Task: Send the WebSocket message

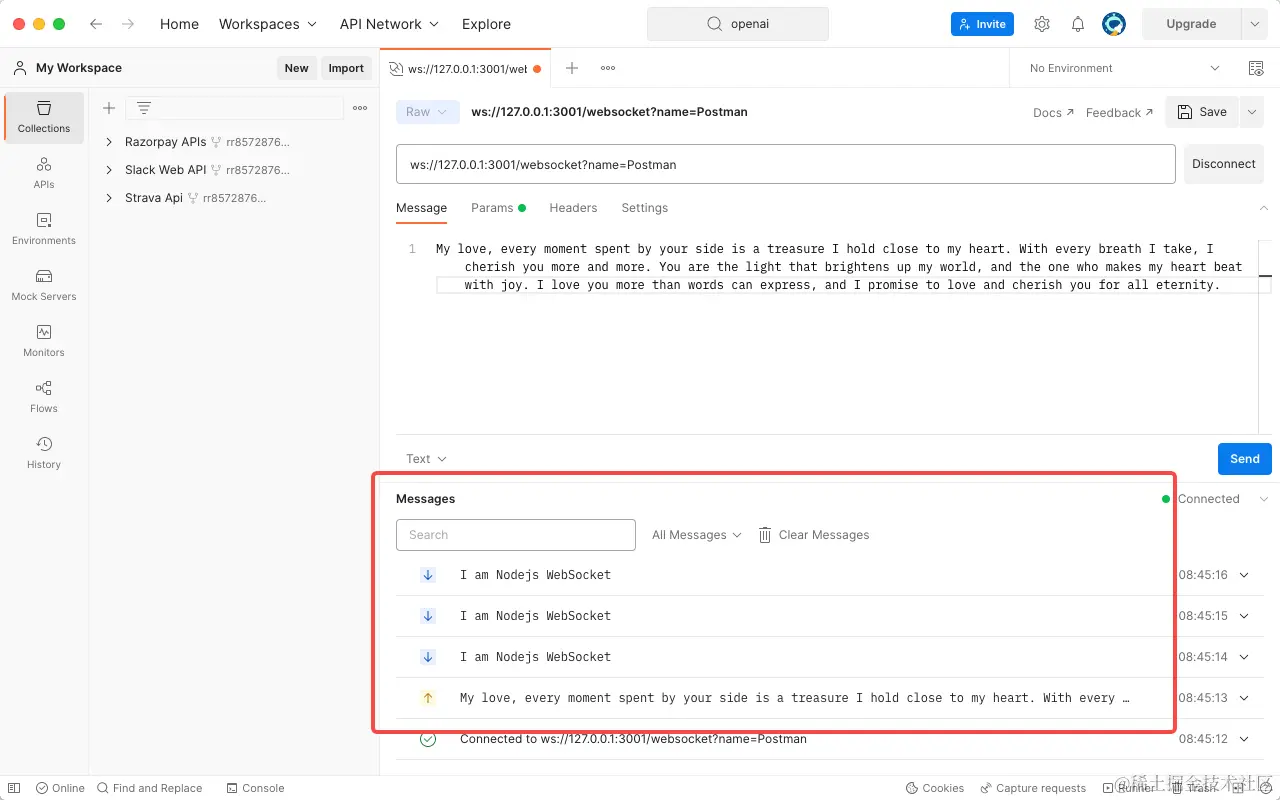Action: click(x=1244, y=458)
